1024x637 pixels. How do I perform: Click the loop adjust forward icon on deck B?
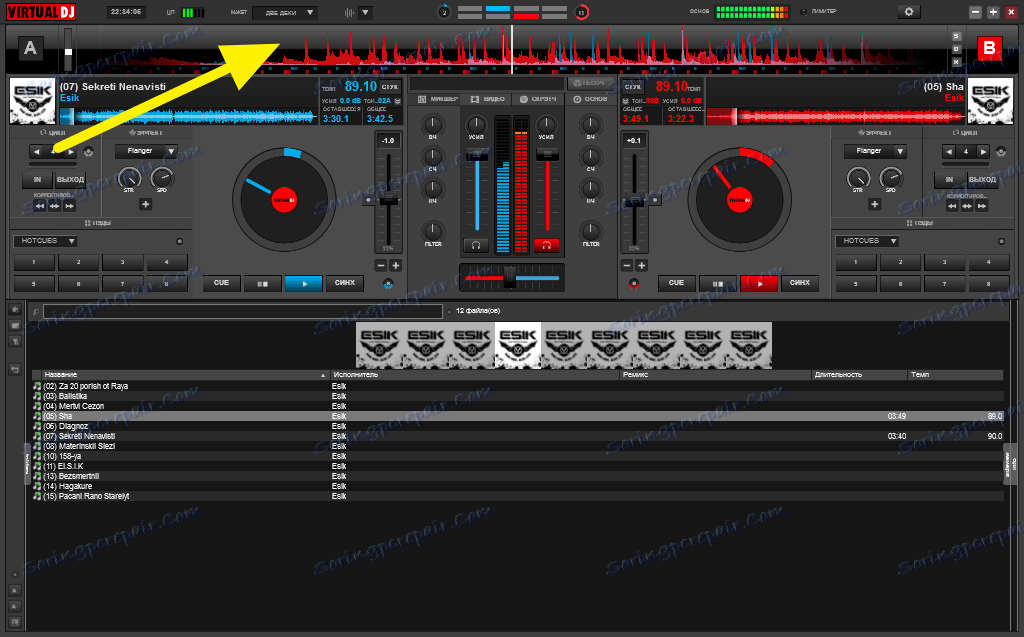click(x=982, y=206)
